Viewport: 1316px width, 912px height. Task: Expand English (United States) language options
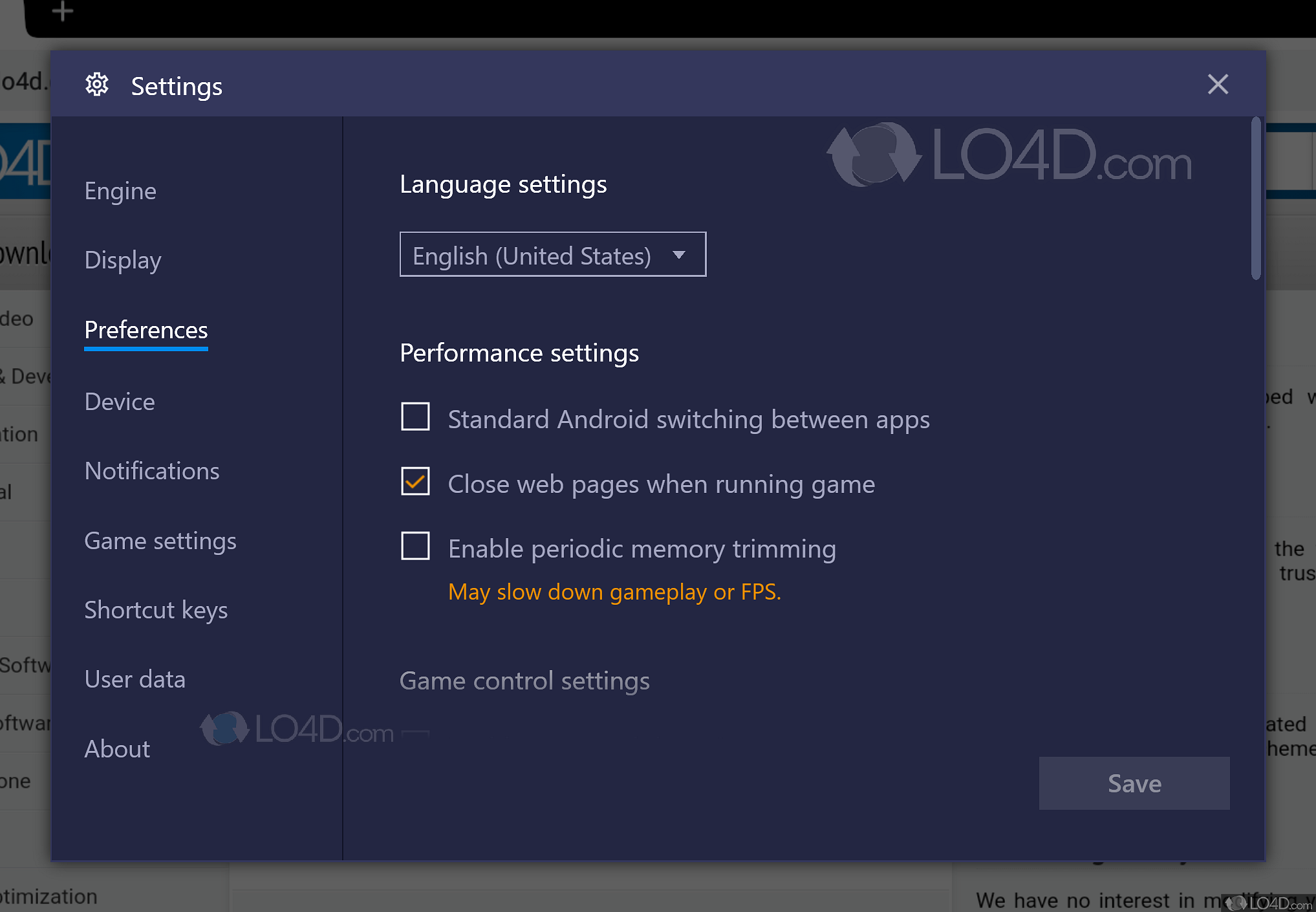pyautogui.click(x=552, y=254)
